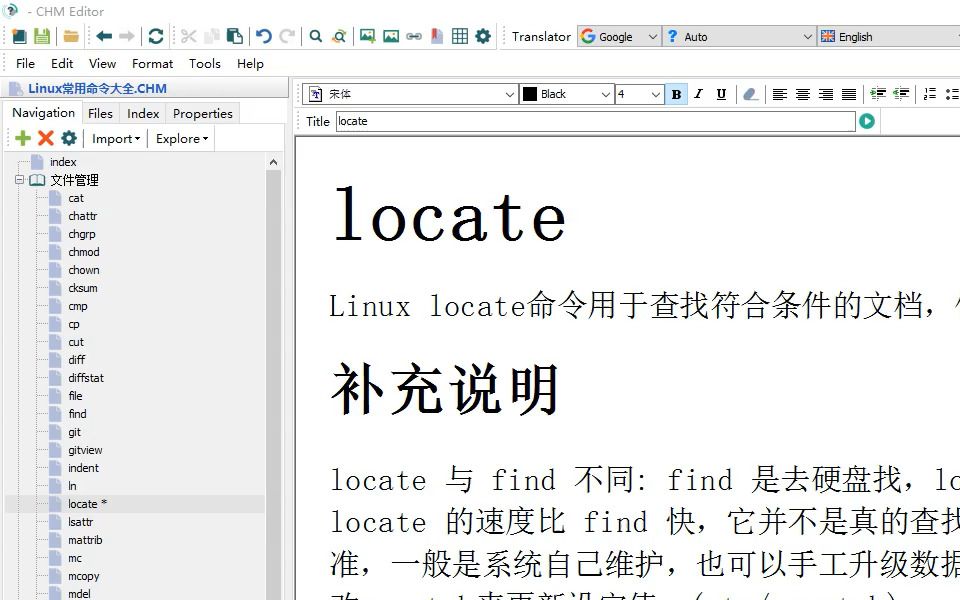Switch to the Properties tab
Image resolution: width=960 pixels, height=600 pixels.
203,113
